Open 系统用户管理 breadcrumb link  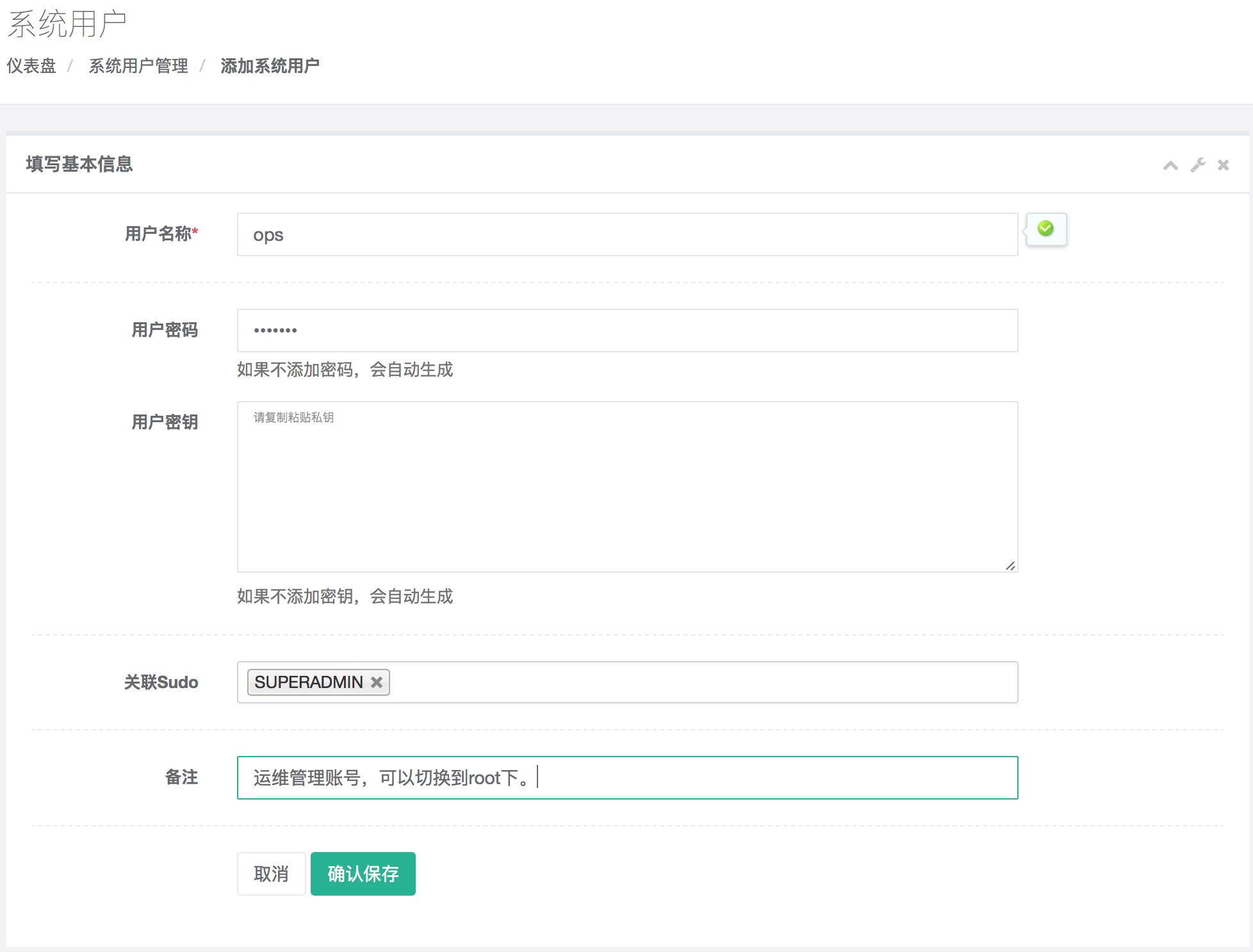138,66
